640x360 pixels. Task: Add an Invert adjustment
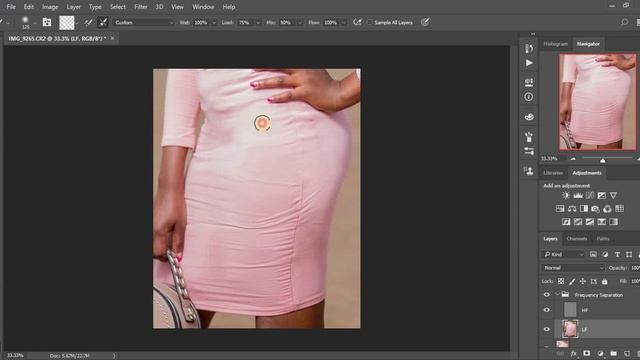[x=566, y=222]
